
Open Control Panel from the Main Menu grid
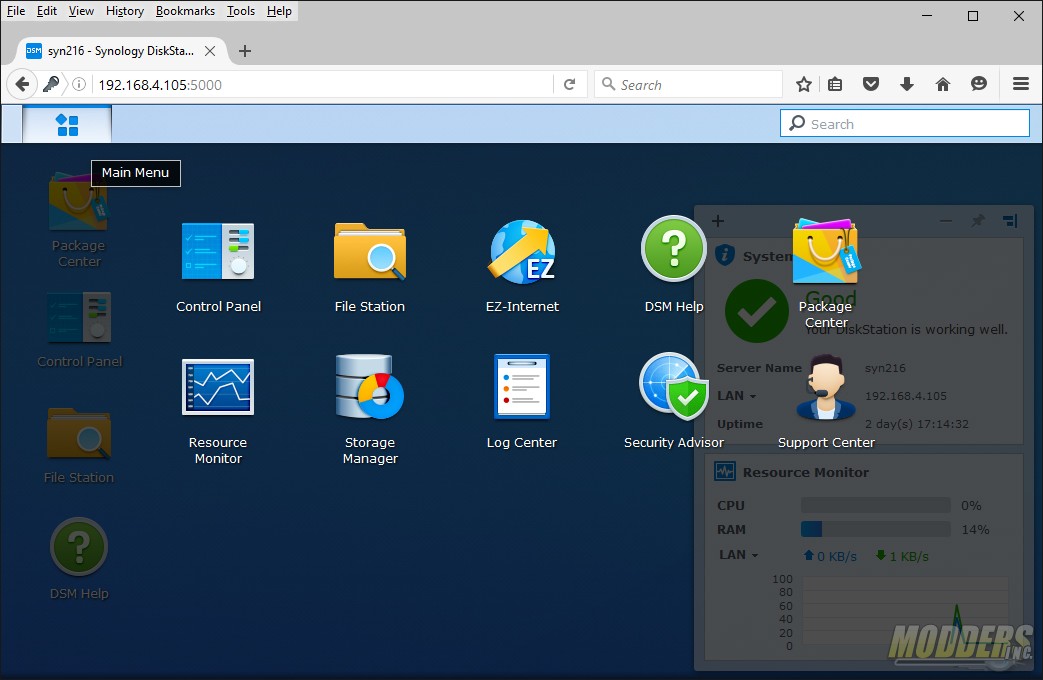[218, 267]
